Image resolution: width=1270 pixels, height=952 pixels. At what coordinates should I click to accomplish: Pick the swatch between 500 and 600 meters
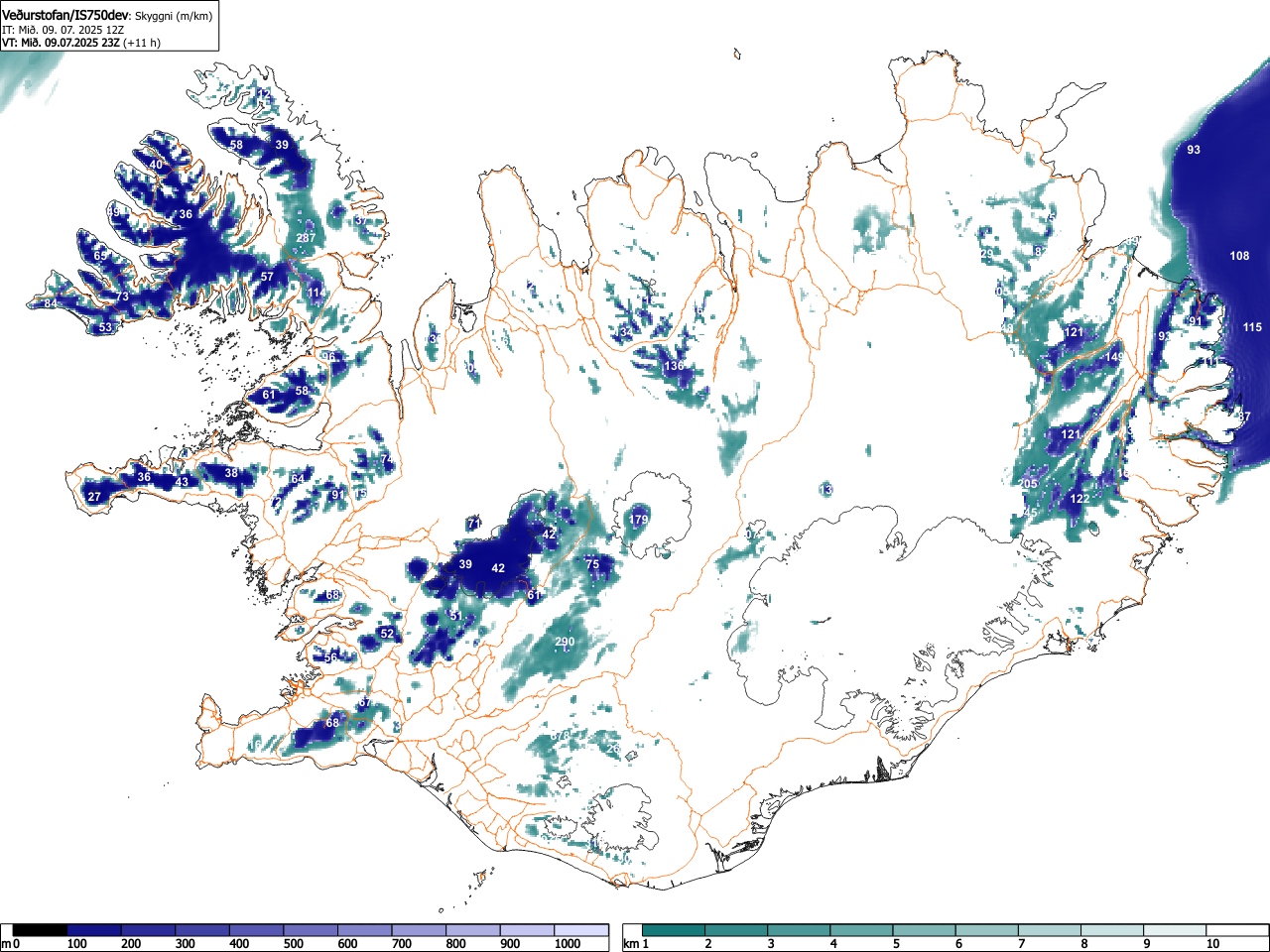[x=311, y=930]
